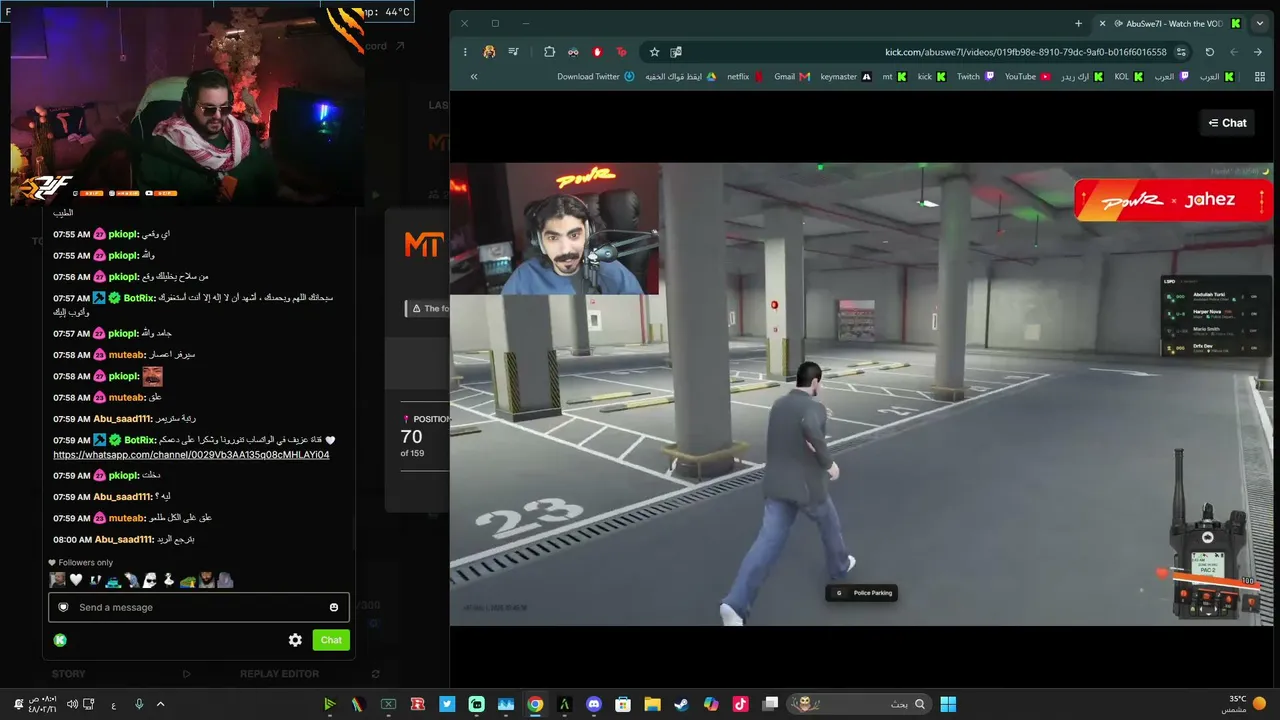Open the volume control in system tray

[72, 704]
